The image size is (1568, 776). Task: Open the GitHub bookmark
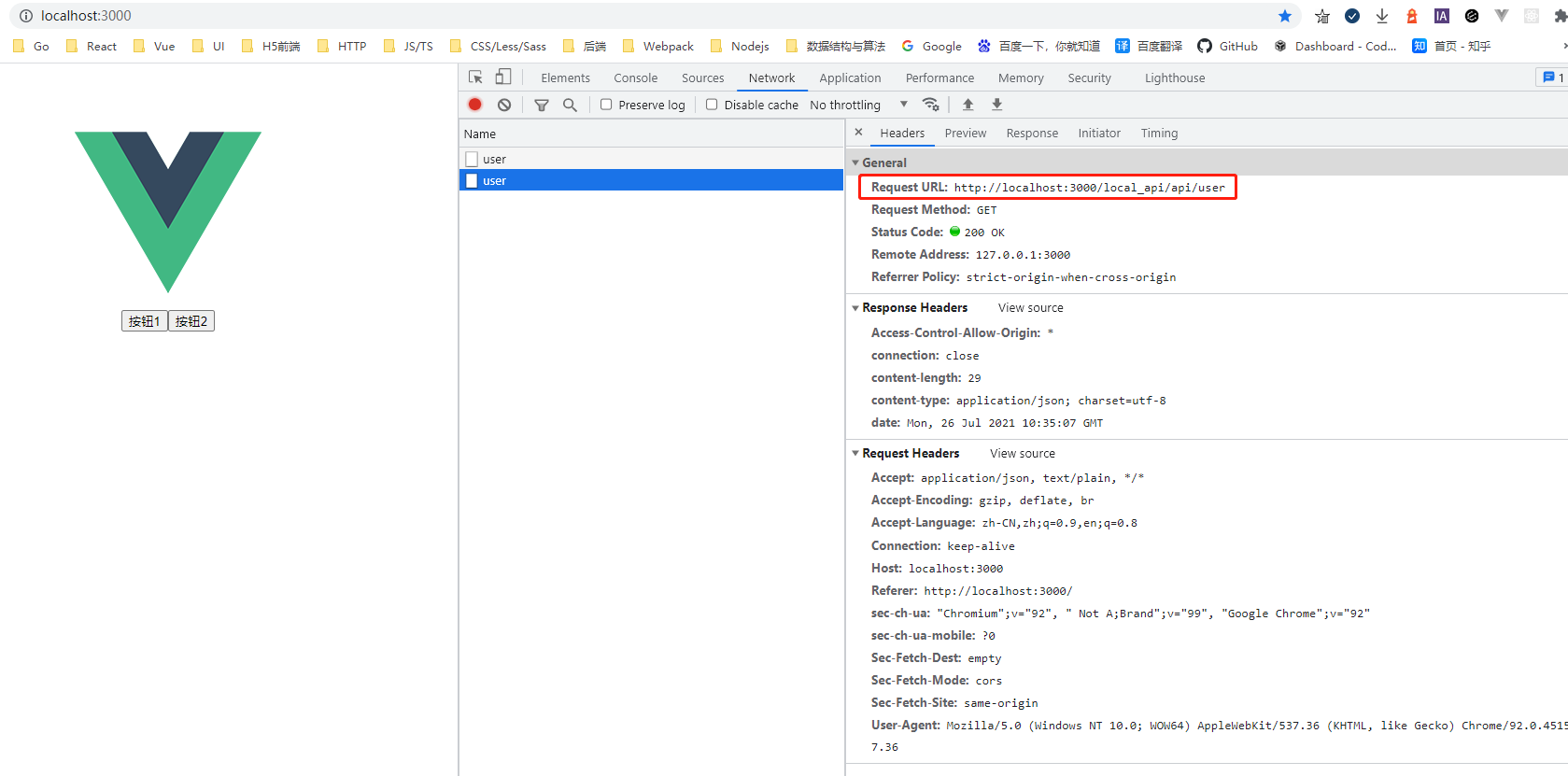[1227, 46]
